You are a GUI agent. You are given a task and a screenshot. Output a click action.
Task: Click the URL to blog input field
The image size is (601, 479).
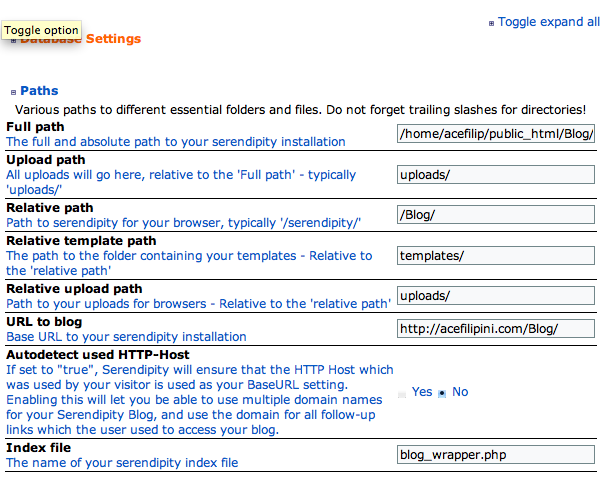pyautogui.click(x=496, y=329)
